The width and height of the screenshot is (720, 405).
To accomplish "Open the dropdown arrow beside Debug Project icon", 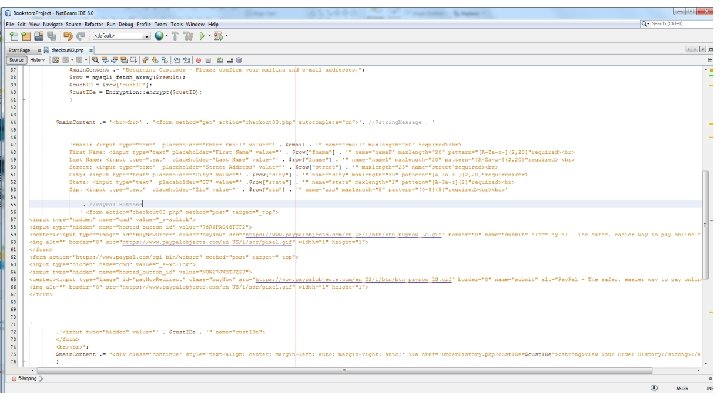I will [x=226, y=36].
